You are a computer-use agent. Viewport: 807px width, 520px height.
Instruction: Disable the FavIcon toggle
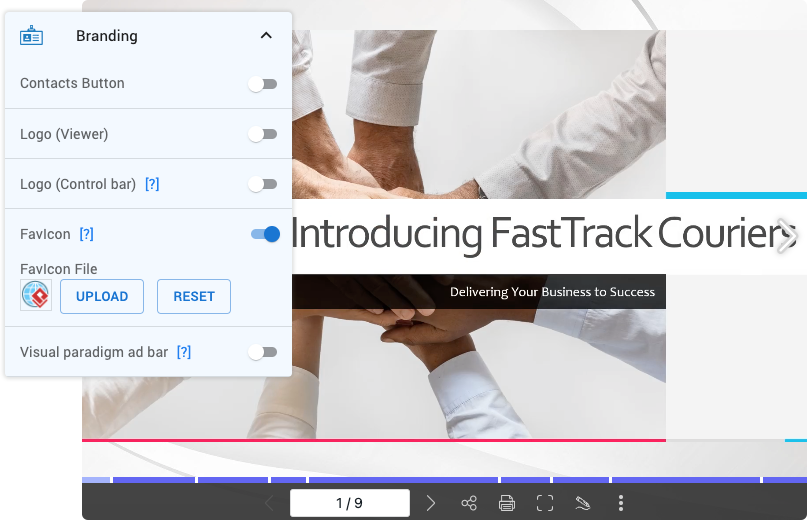click(x=265, y=234)
